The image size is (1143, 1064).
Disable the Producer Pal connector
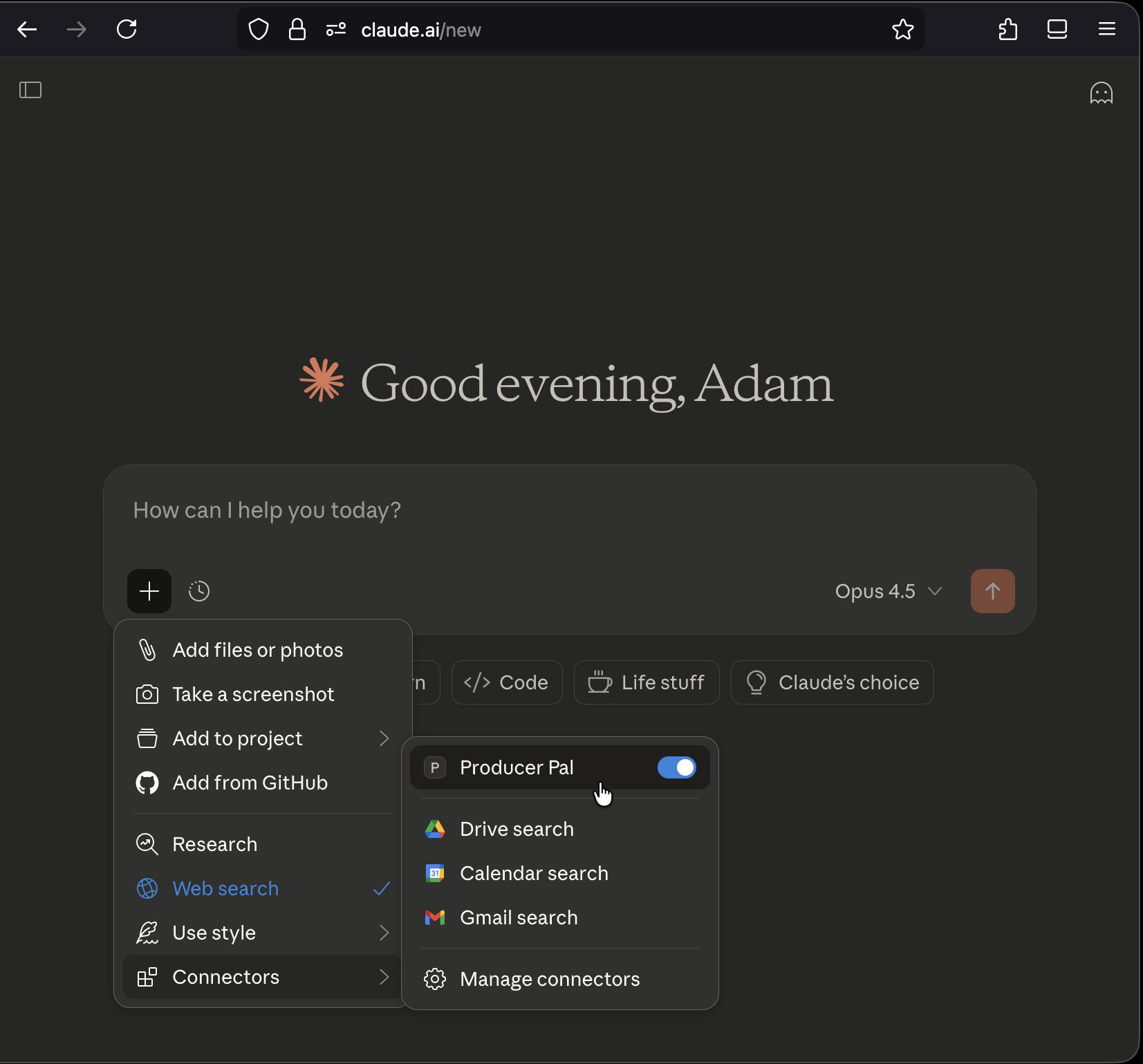pos(677,767)
